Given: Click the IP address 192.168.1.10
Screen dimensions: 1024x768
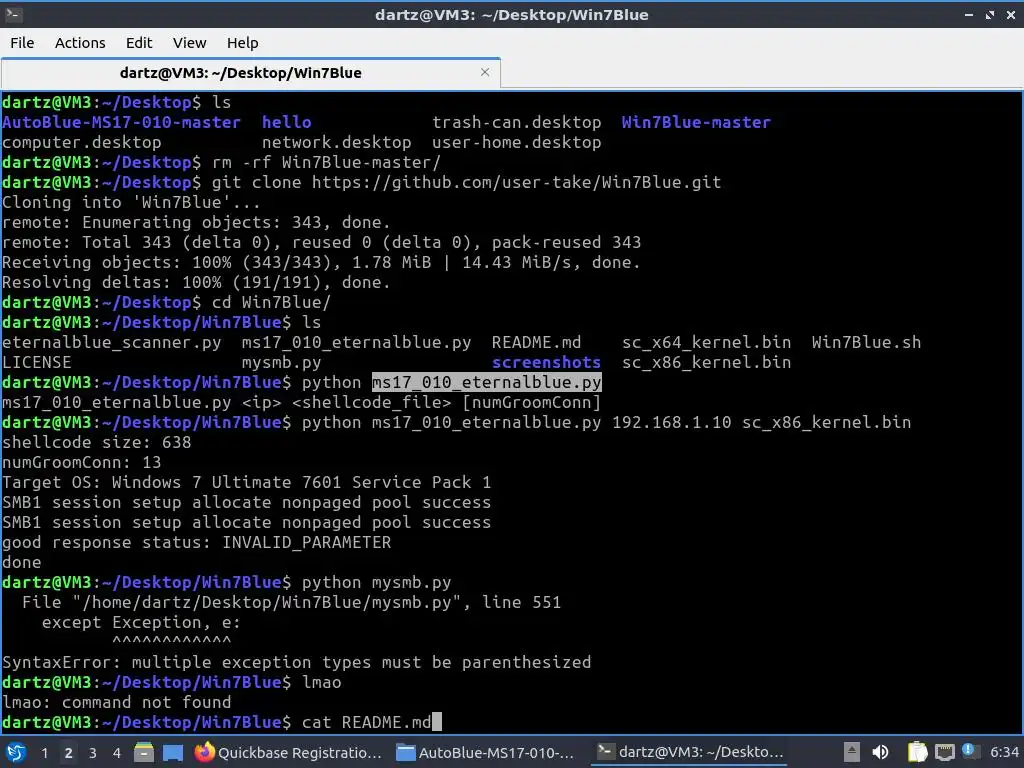Looking at the screenshot, I should 671,422.
